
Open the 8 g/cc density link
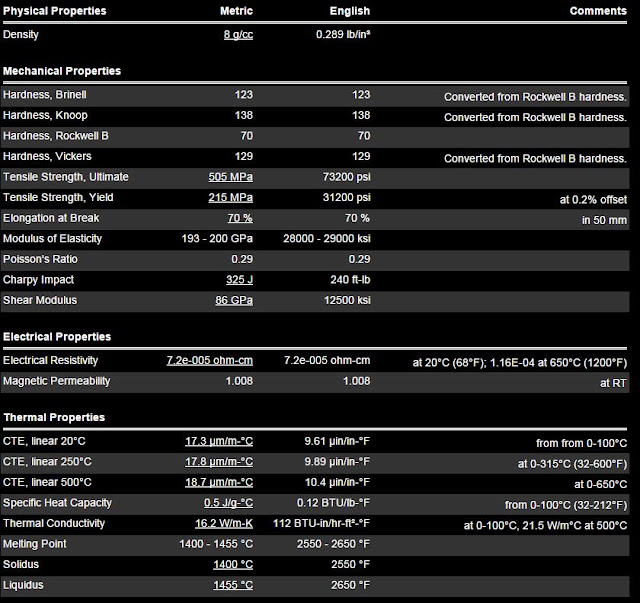click(238, 35)
